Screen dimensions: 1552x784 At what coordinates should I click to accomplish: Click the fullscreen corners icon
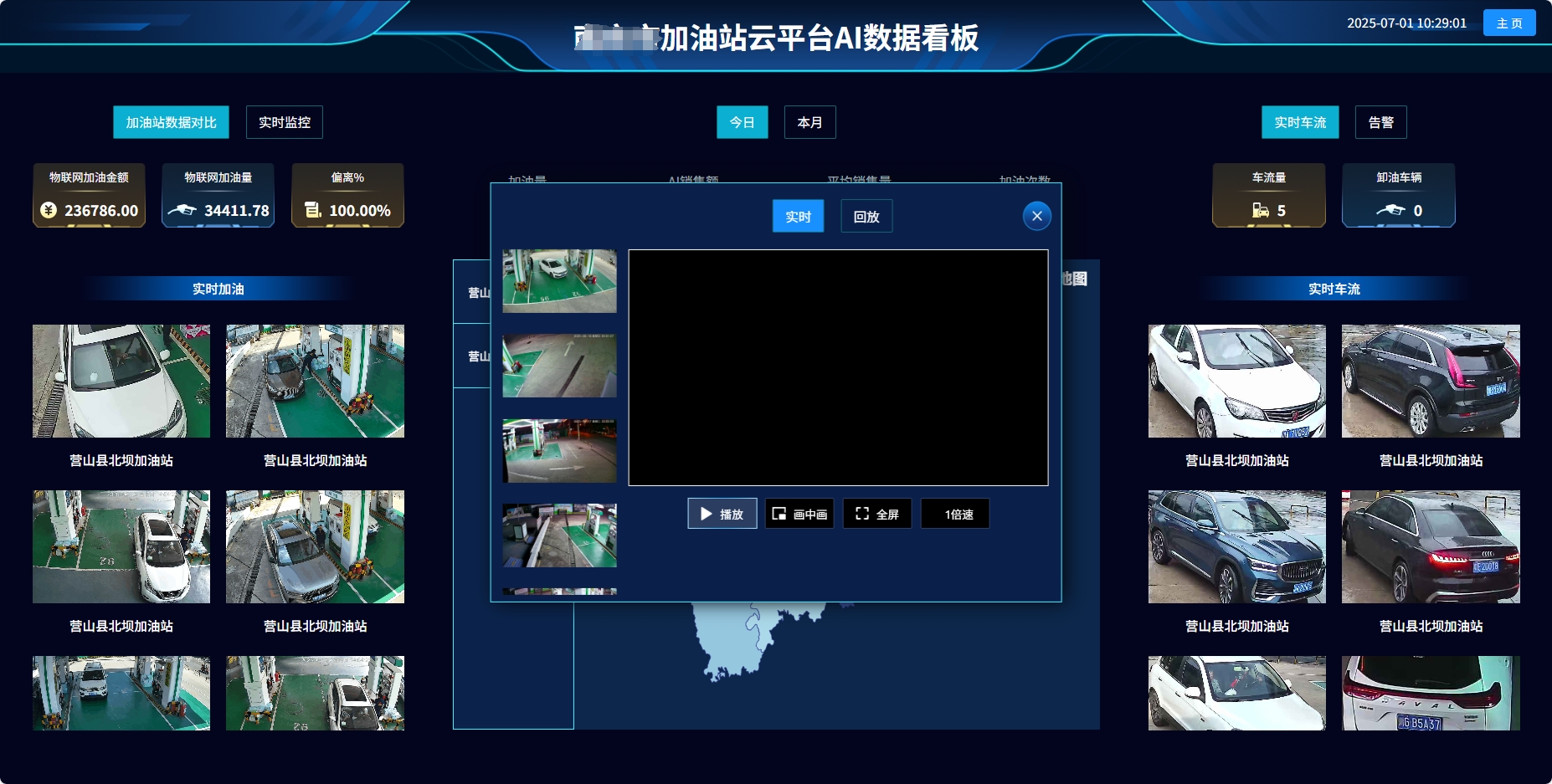862,514
